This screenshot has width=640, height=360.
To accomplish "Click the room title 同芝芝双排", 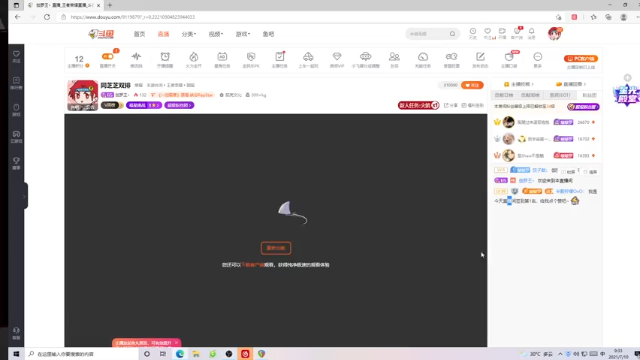I will [116, 85].
